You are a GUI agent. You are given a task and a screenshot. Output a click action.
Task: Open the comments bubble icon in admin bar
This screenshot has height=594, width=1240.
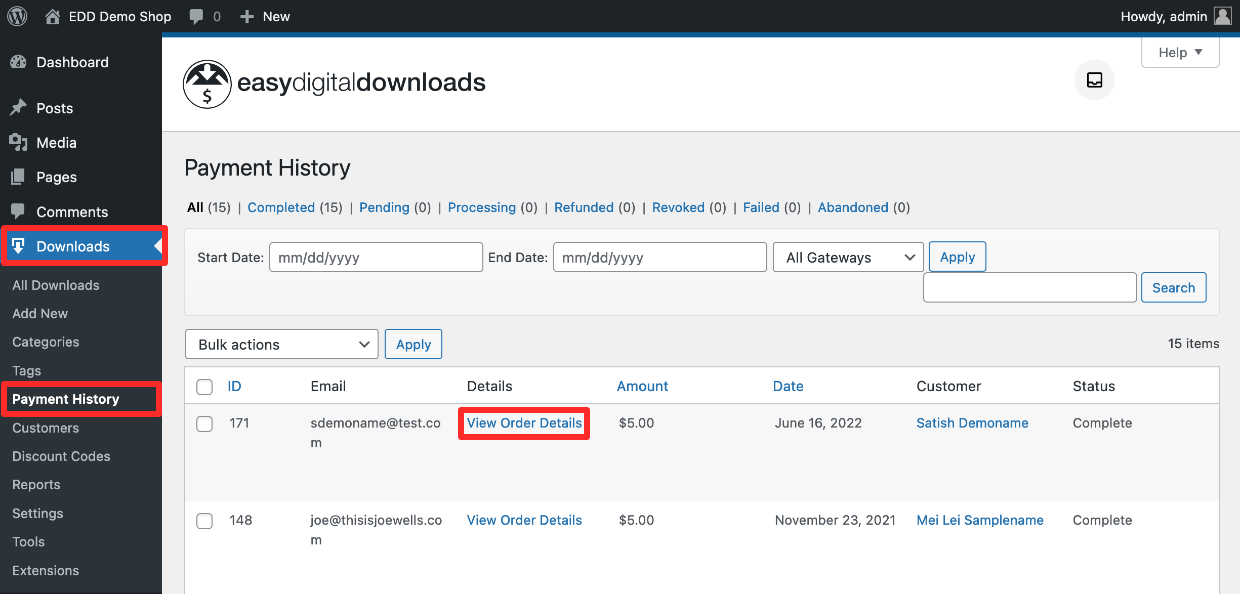tap(197, 17)
